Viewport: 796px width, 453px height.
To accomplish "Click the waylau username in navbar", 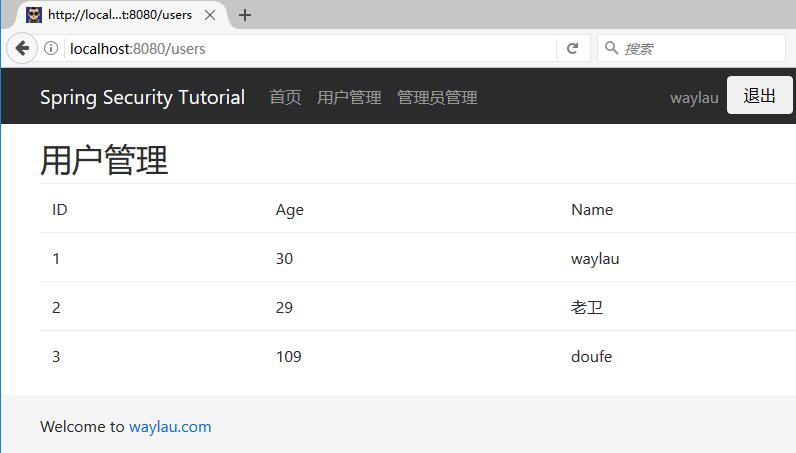I will pyautogui.click(x=694, y=97).
